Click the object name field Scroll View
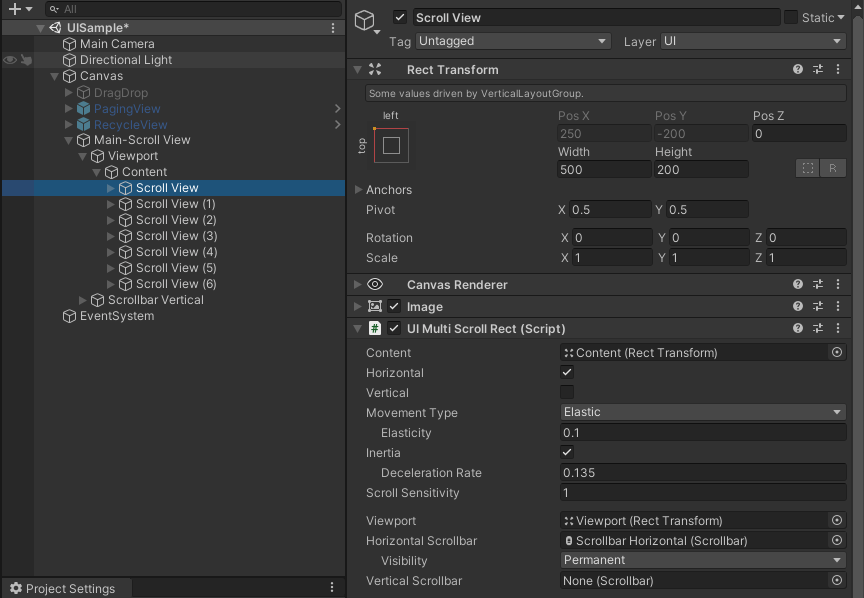 [x=596, y=18]
